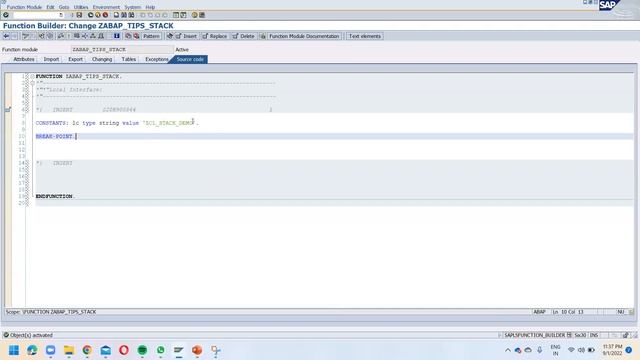The height and width of the screenshot is (360, 640).
Task: Open File Explorer from the taskbar
Action: pos(69,350)
